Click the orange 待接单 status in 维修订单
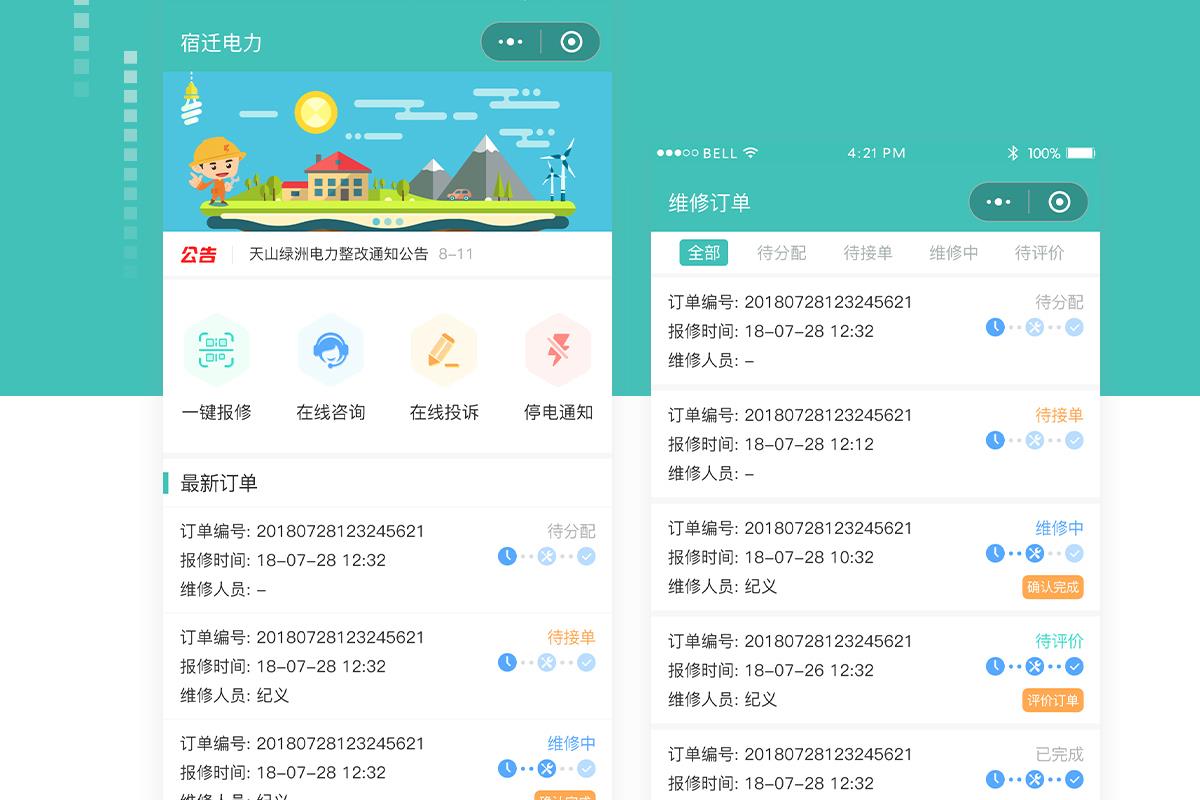This screenshot has width=1200, height=800. pyautogui.click(x=1059, y=415)
